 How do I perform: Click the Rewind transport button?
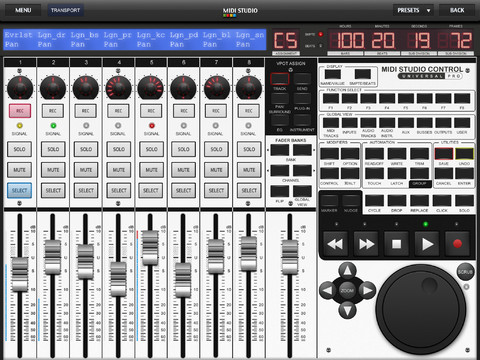pyautogui.click(x=335, y=244)
